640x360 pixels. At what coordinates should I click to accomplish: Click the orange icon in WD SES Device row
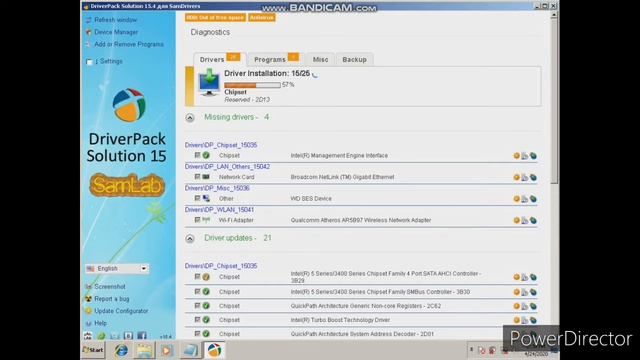tap(516, 199)
